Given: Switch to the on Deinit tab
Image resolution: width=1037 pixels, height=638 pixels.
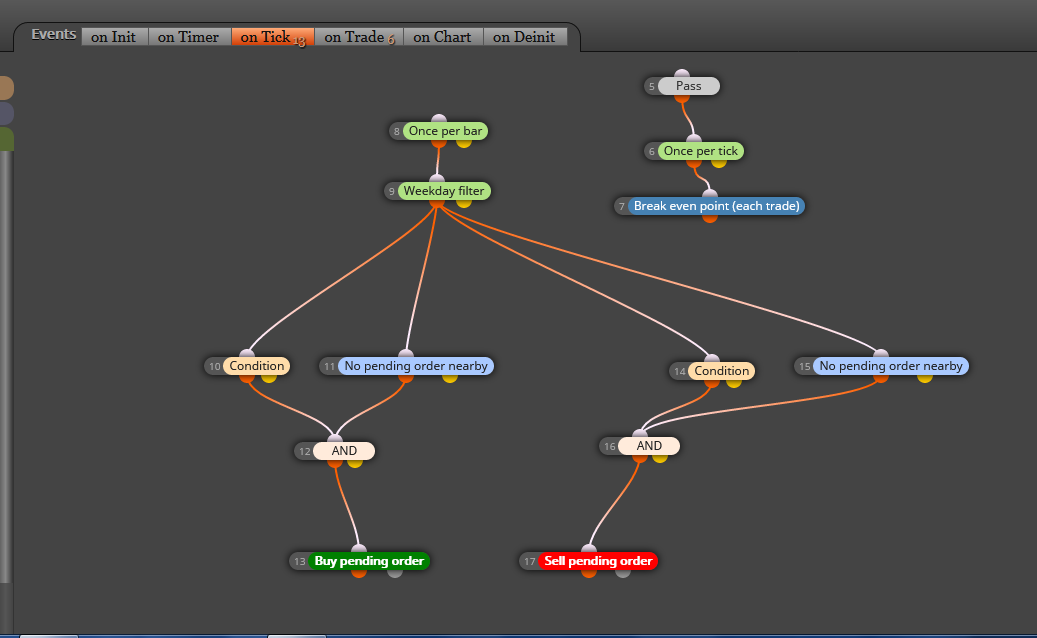Looking at the screenshot, I should coord(524,37).
